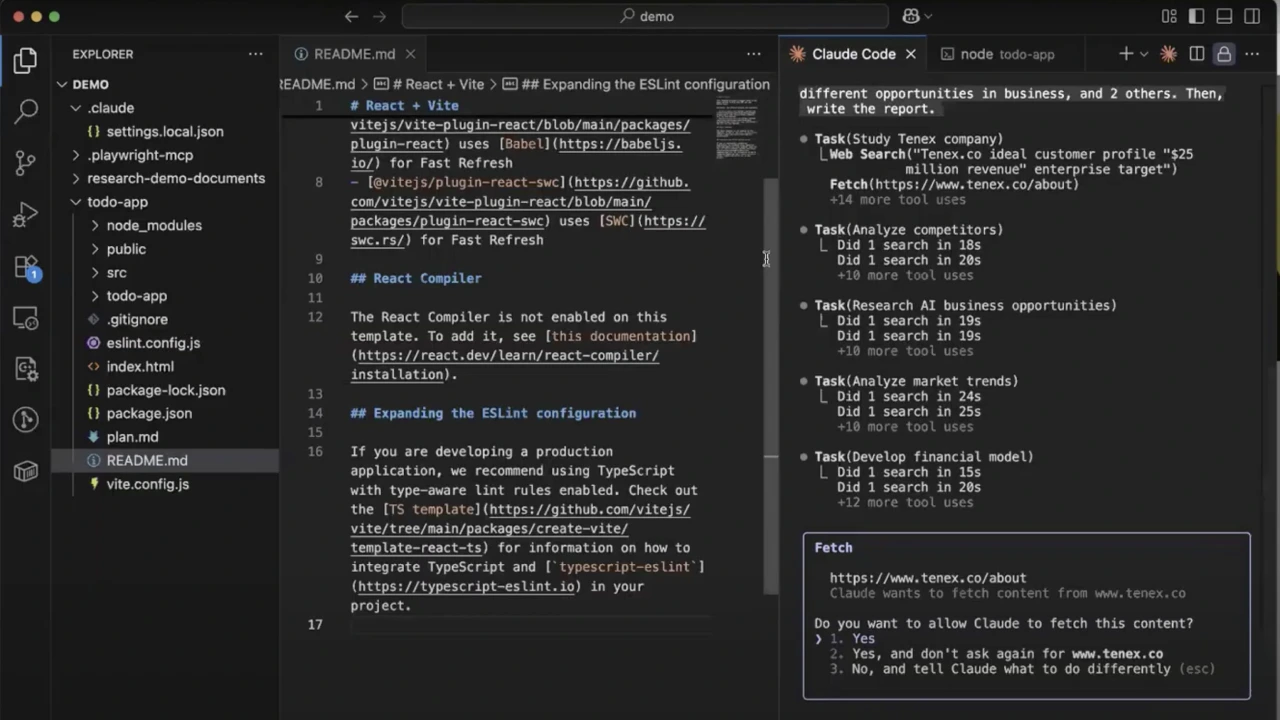Click the Explorer files icon in activity bar
This screenshot has width=1280, height=720.
pyautogui.click(x=26, y=60)
